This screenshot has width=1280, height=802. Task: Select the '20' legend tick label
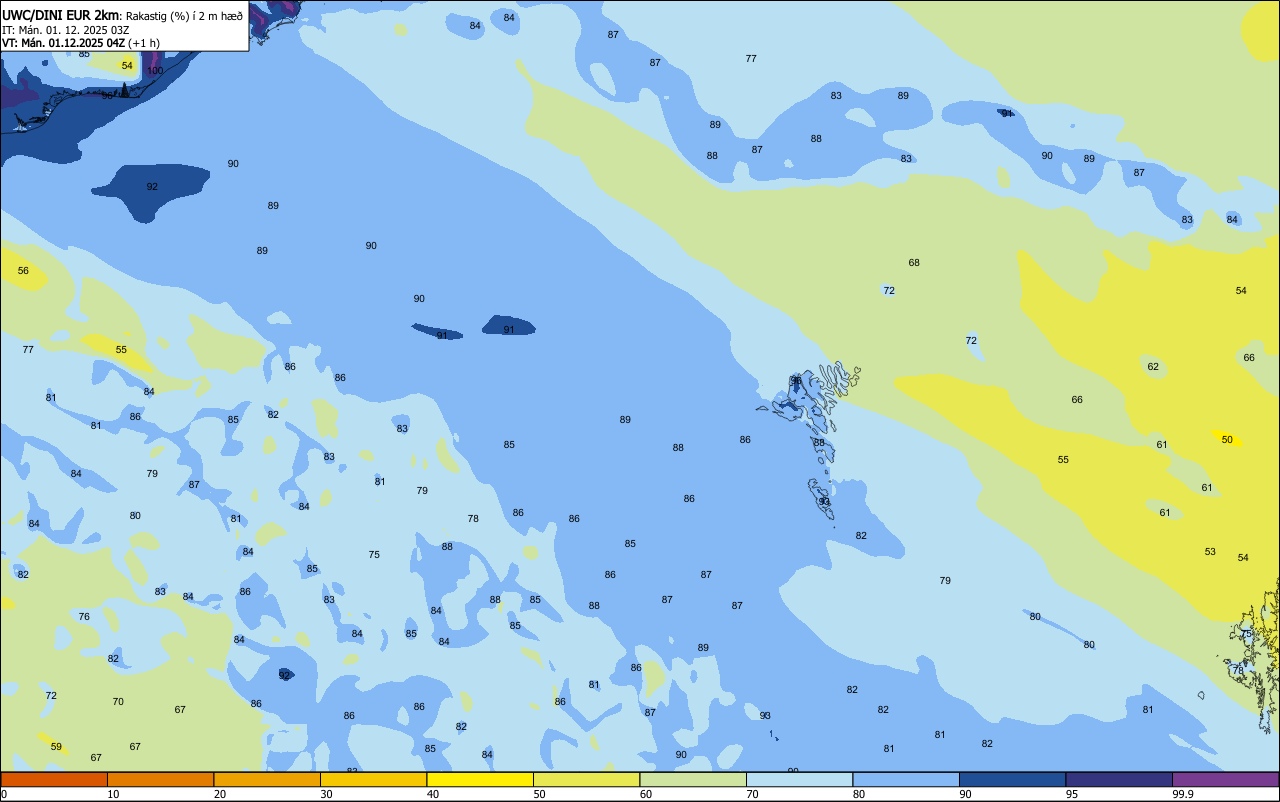[x=220, y=794]
